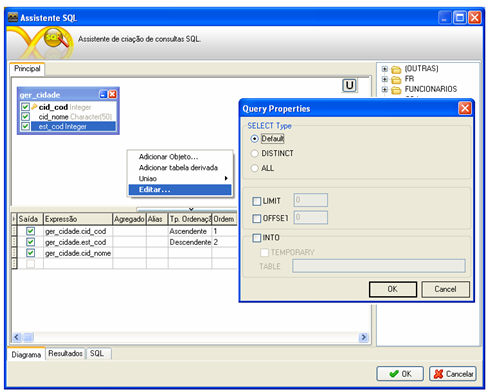The image size is (488, 392).
Task: Click the Alias column header
Action: click(x=157, y=219)
